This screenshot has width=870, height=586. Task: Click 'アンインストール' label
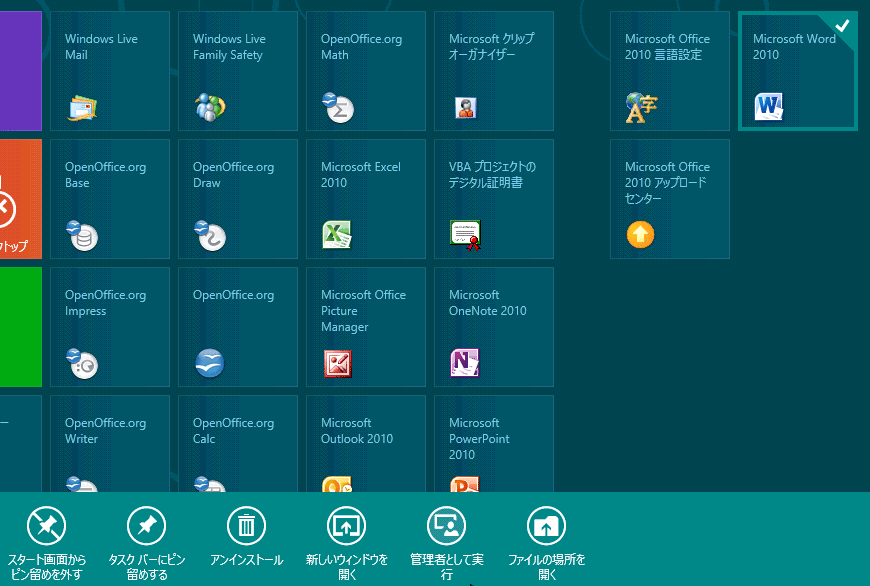point(246,559)
